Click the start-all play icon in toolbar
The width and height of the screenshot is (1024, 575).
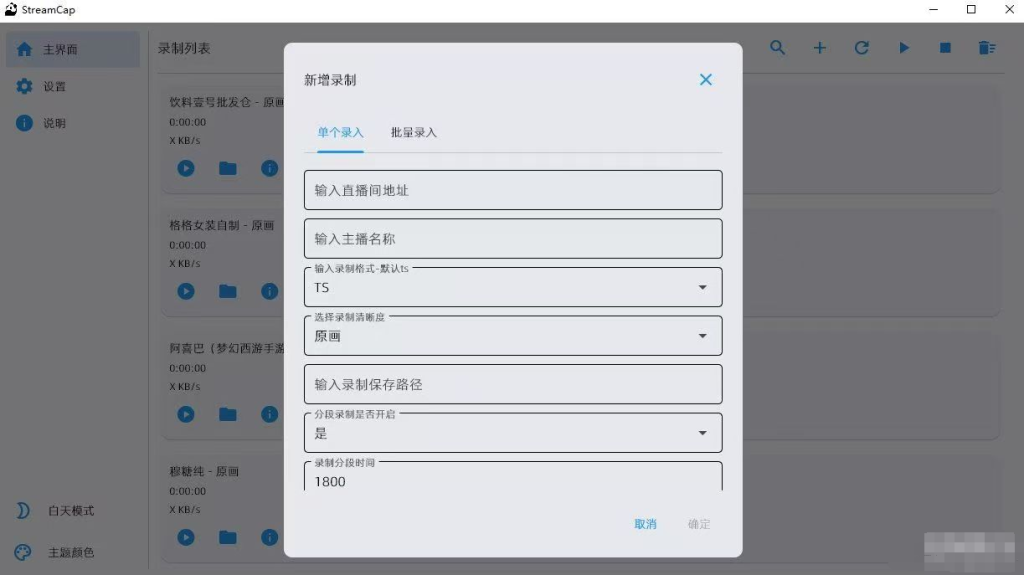pos(904,48)
